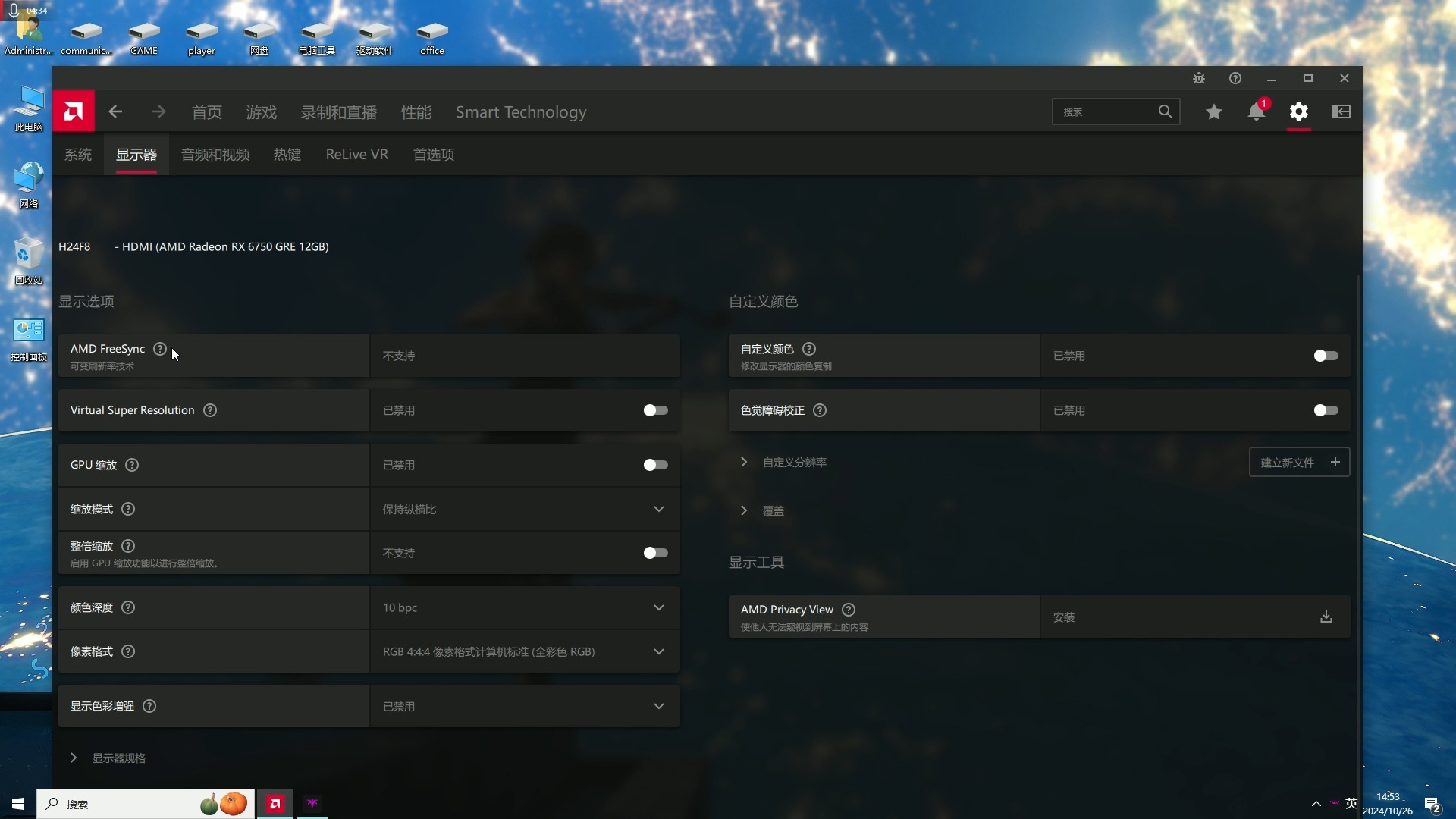The image size is (1456, 819).
Task: Click the taskbar clock 2024/10/26
Action: coord(1388,804)
